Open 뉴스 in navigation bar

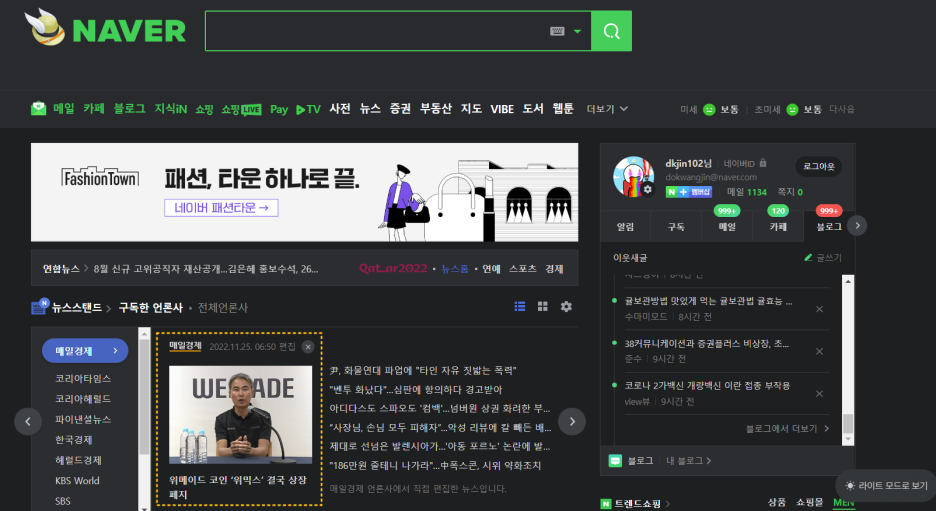coord(370,109)
